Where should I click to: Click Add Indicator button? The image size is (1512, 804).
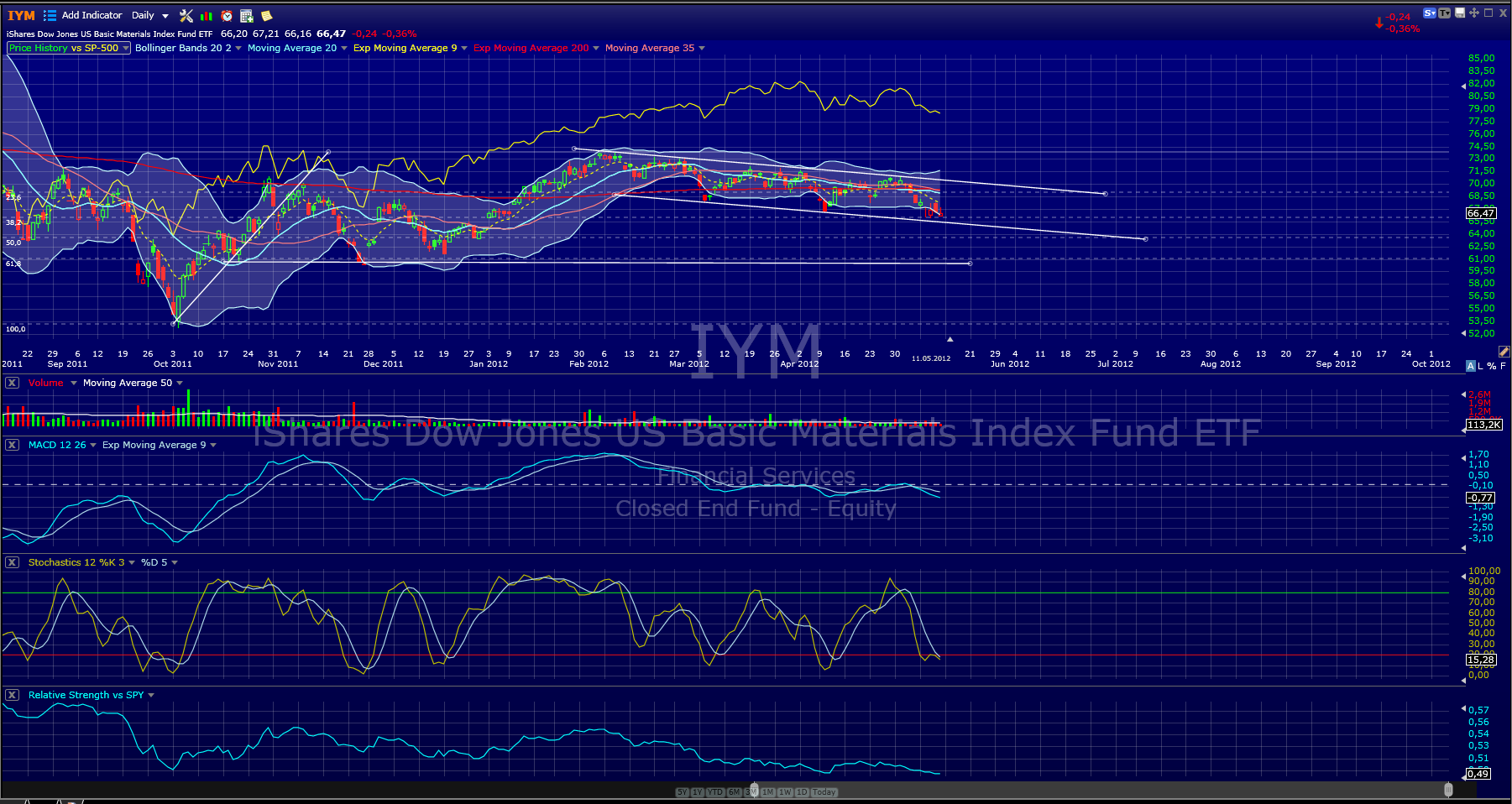92,15
